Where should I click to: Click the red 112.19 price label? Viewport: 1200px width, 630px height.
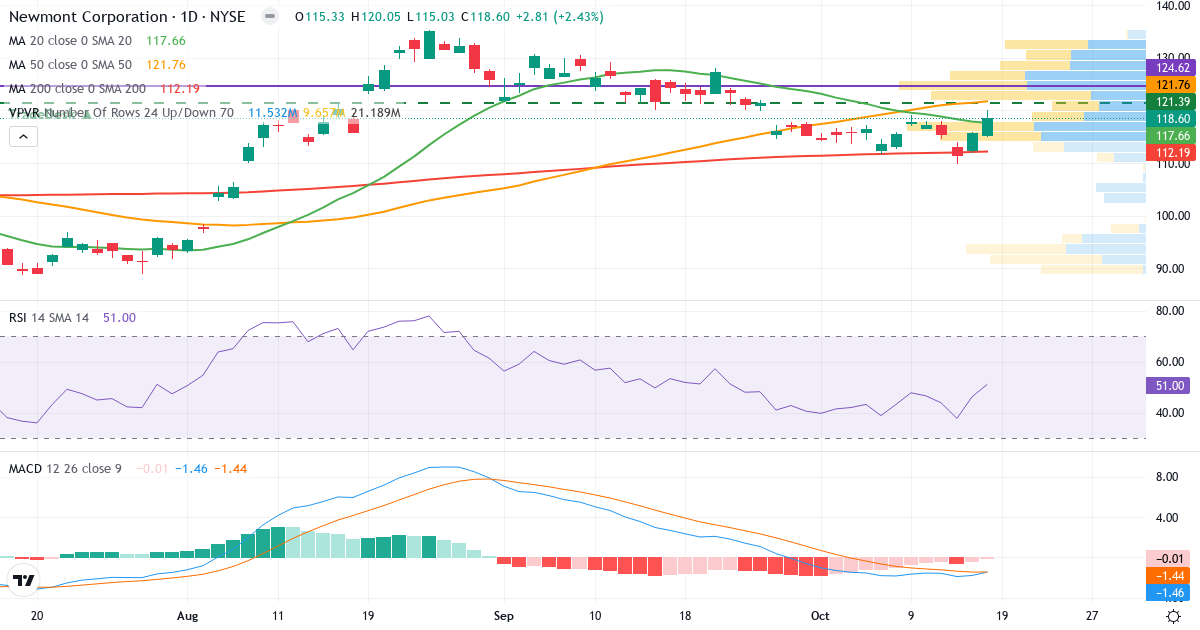click(1171, 152)
